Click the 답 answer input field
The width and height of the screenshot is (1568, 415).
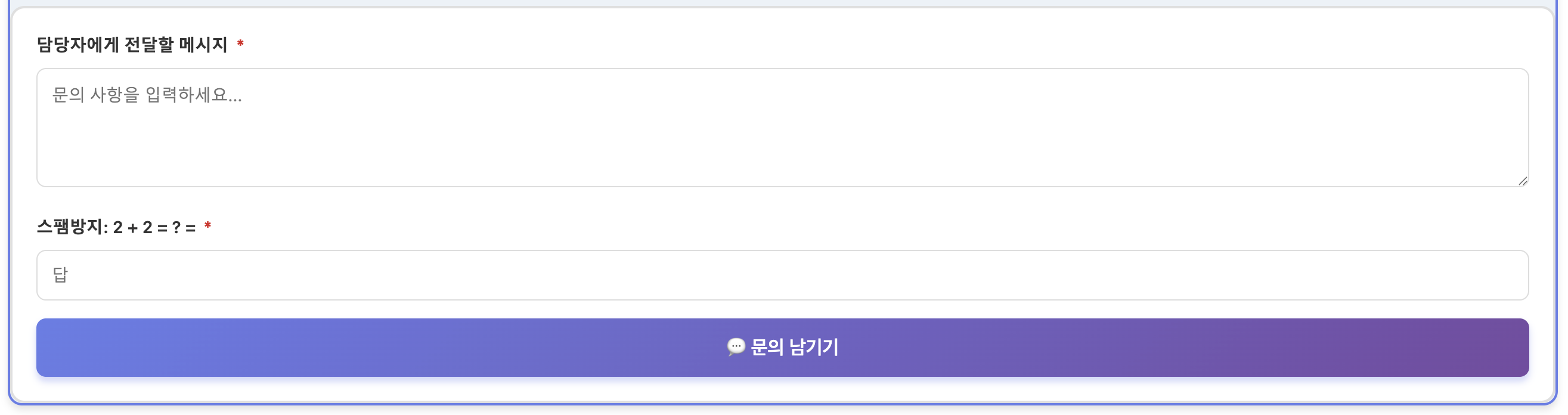783,275
